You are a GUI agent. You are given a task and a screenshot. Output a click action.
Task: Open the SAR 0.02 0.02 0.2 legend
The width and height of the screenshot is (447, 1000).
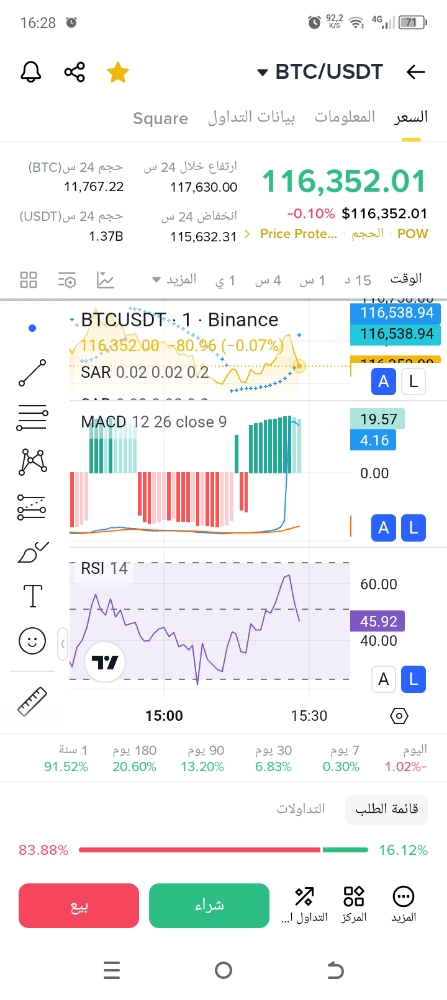[x=145, y=372]
